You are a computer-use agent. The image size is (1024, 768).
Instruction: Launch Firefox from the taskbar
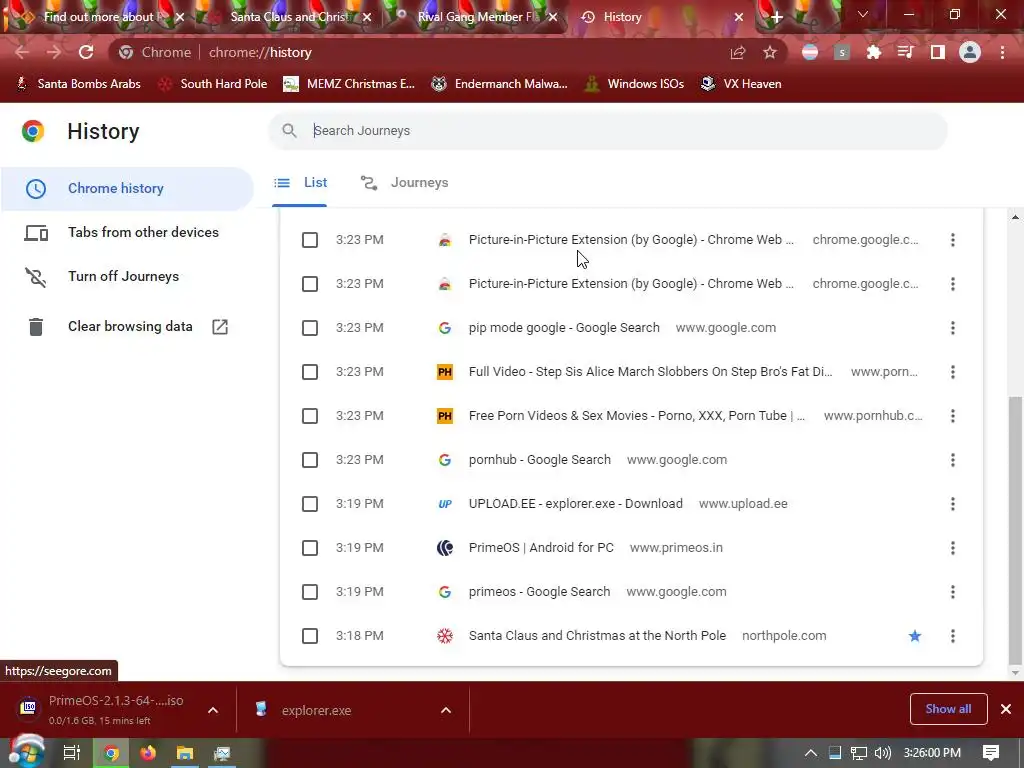pos(148,753)
